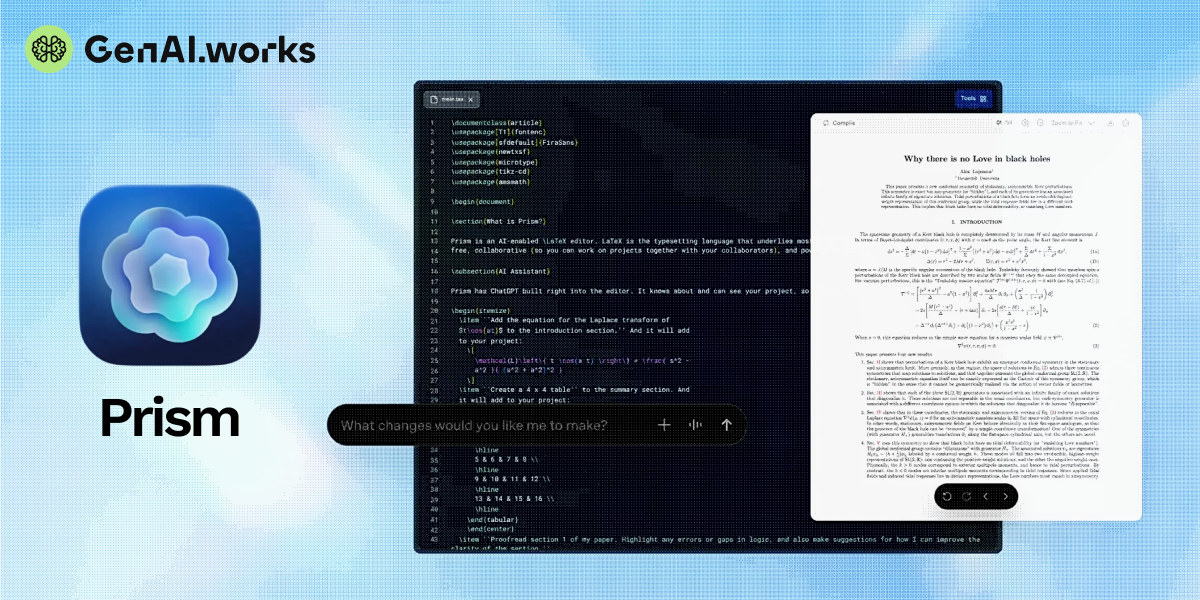The height and width of the screenshot is (600, 1200).
Task: Click the rightmost circular icon in preview toolbar
Action: pyautogui.click(x=1126, y=123)
